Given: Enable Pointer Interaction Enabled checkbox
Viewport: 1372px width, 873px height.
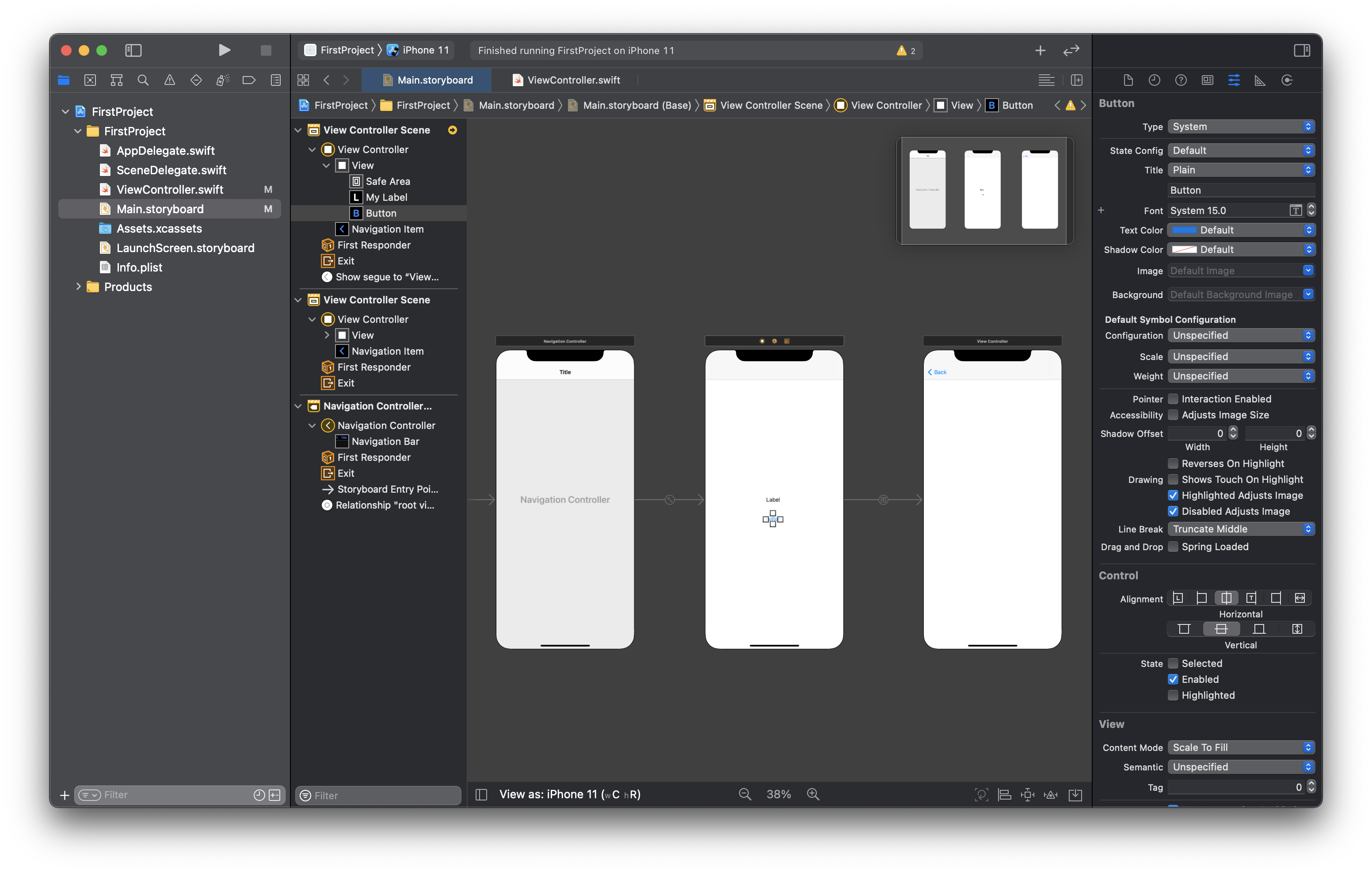Looking at the screenshot, I should (1173, 398).
